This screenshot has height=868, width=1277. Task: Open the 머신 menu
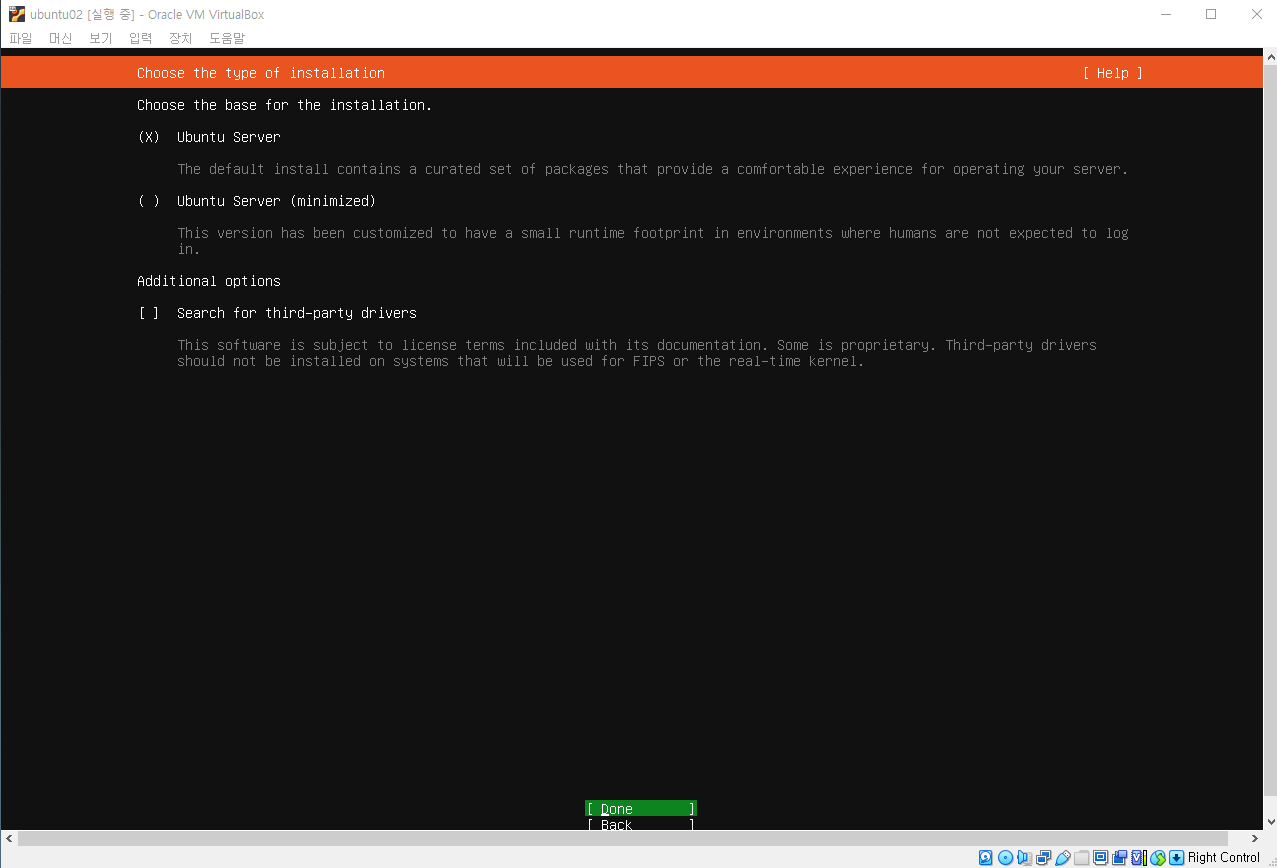(x=61, y=38)
